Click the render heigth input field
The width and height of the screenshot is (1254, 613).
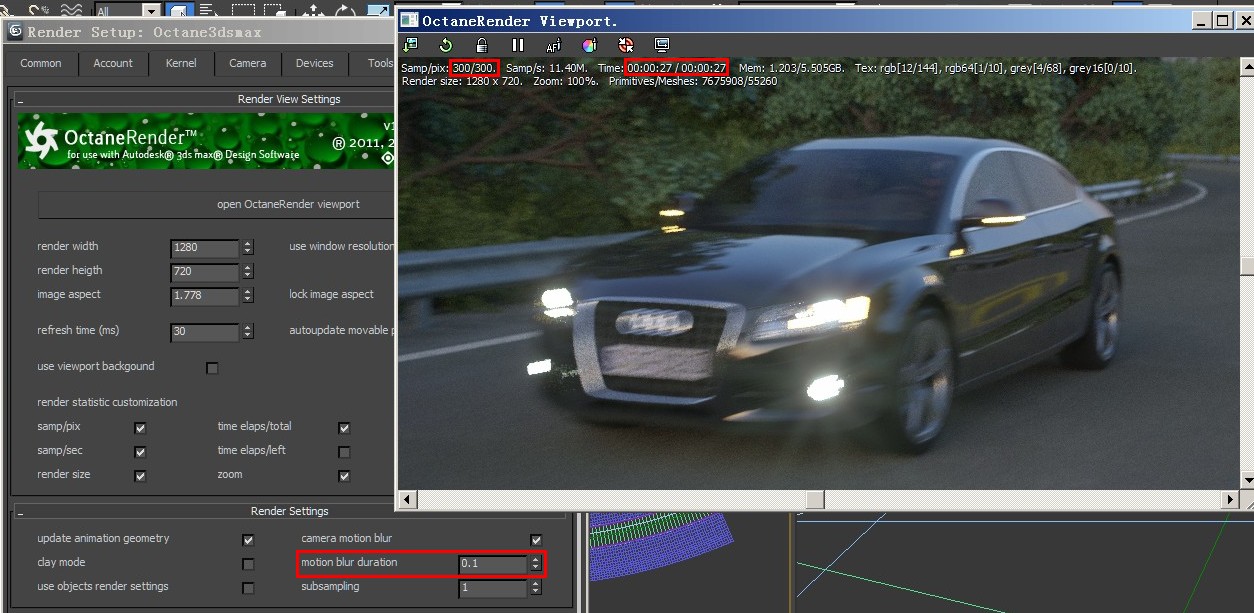pos(204,271)
